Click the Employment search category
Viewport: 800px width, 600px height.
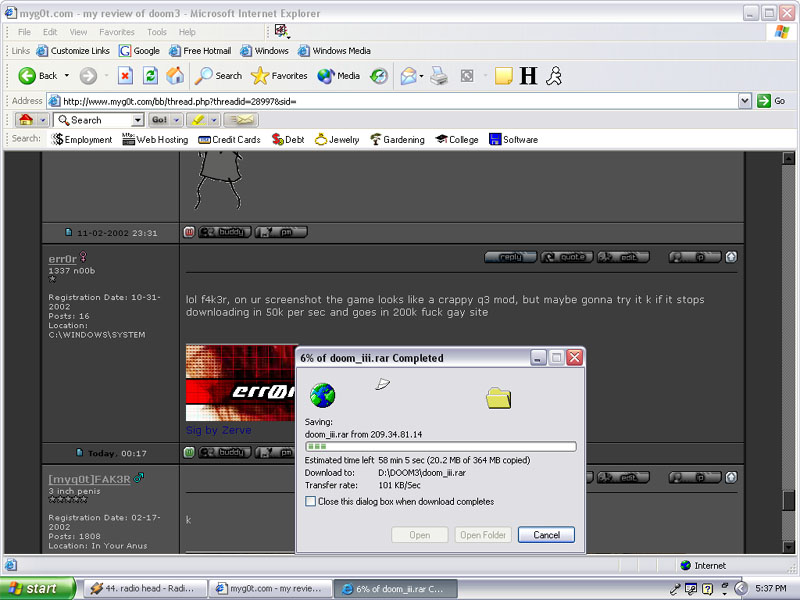82,139
